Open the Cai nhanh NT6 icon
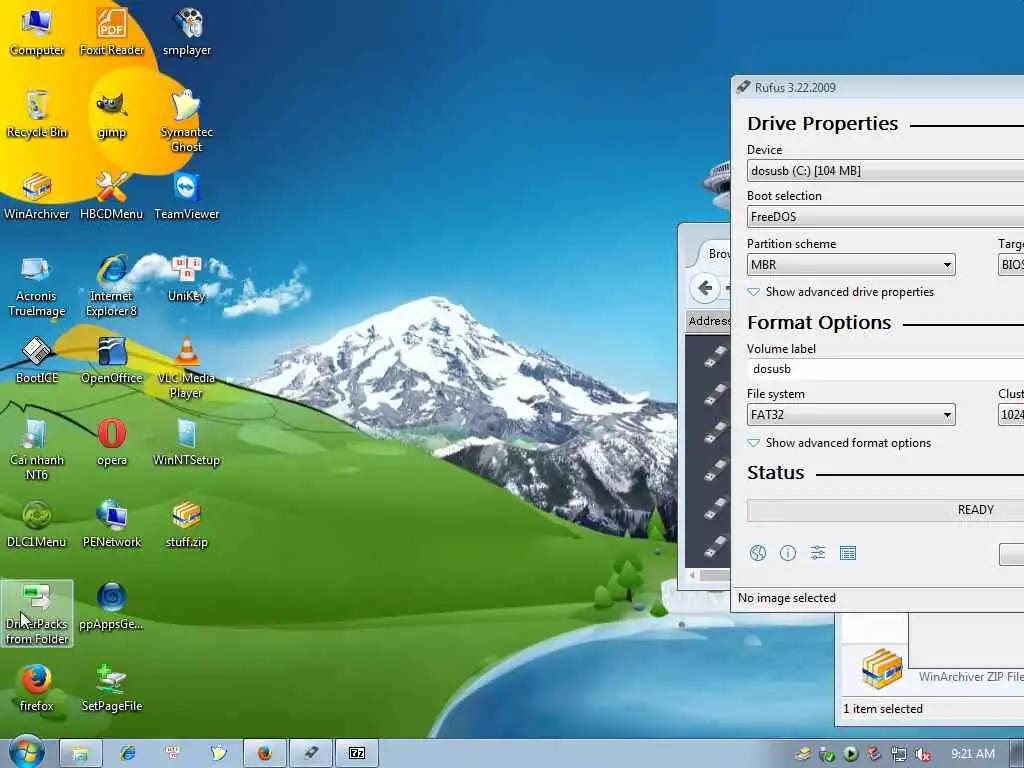The image size is (1024, 768). [x=37, y=449]
